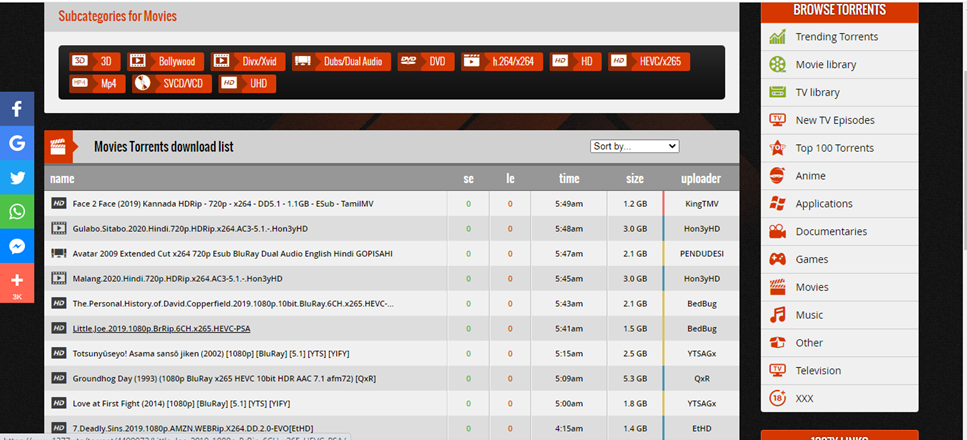The width and height of the screenshot is (967, 440).
Task: Click the Games controller icon
Action: tap(777, 259)
